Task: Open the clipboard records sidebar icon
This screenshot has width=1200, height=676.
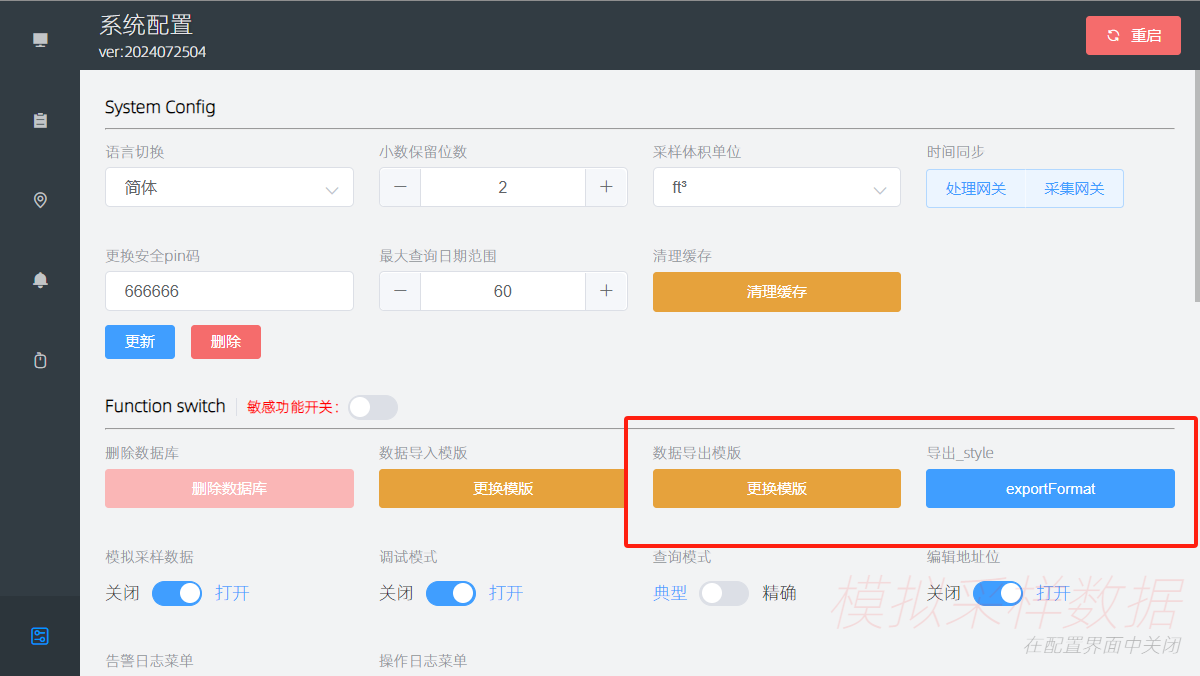Action: tap(40, 119)
